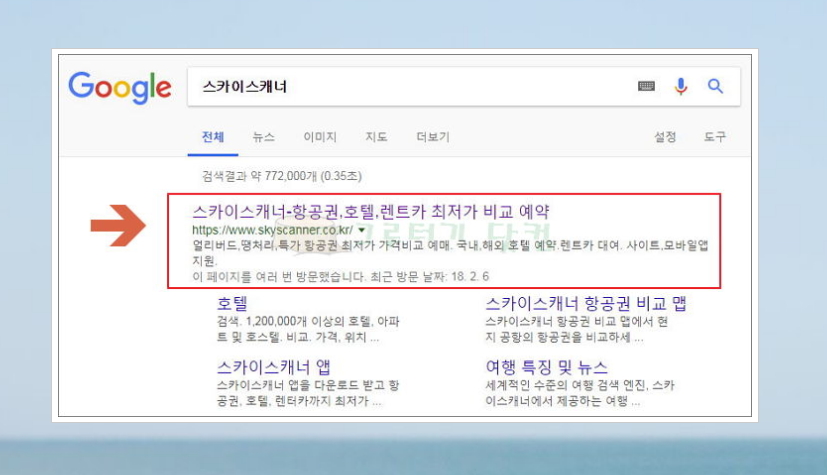Expand the 더보기 menu
Viewport: 827px width, 475px height.
432,137
